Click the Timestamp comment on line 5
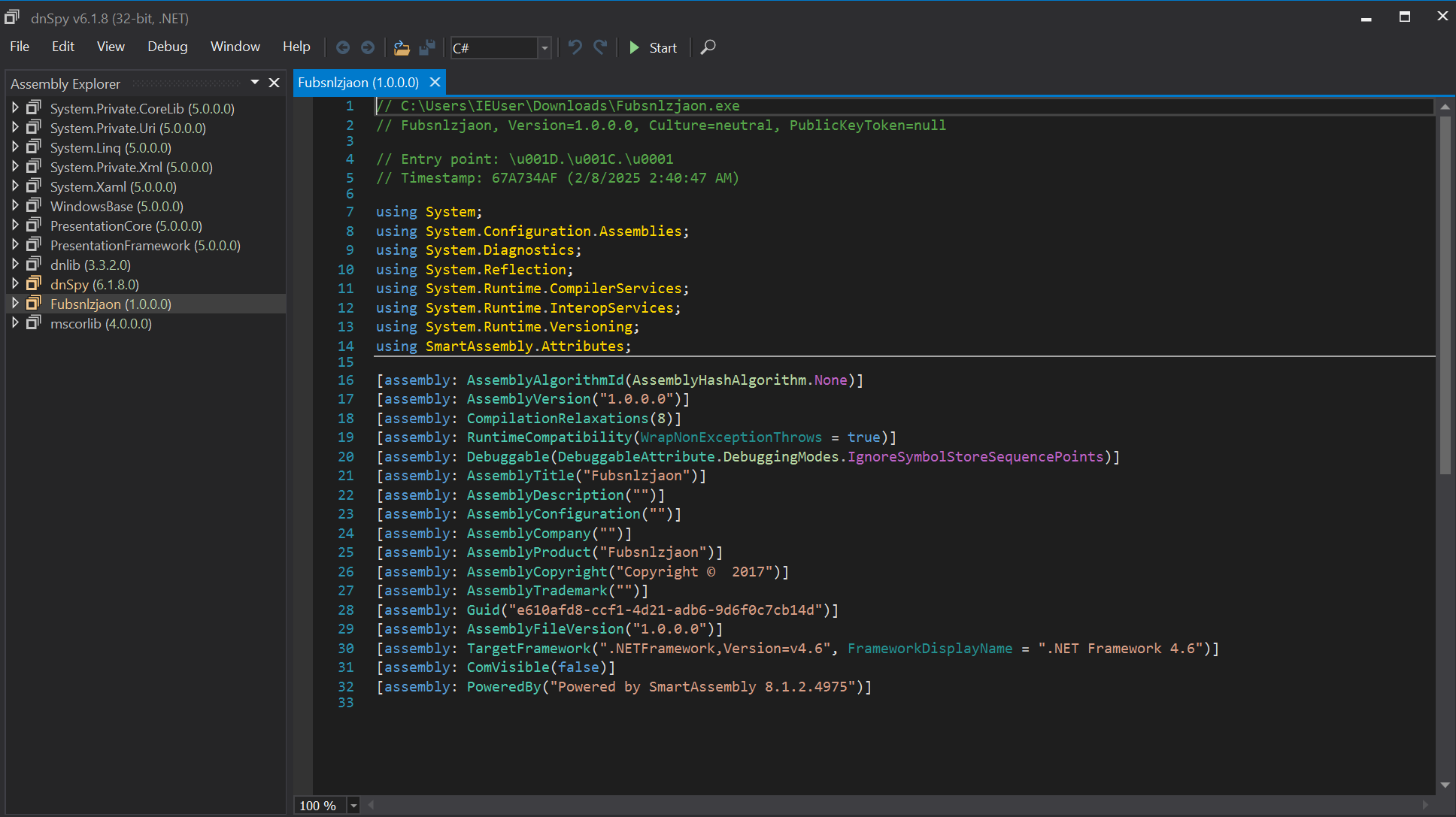The height and width of the screenshot is (817, 1456). click(x=557, y=178)
